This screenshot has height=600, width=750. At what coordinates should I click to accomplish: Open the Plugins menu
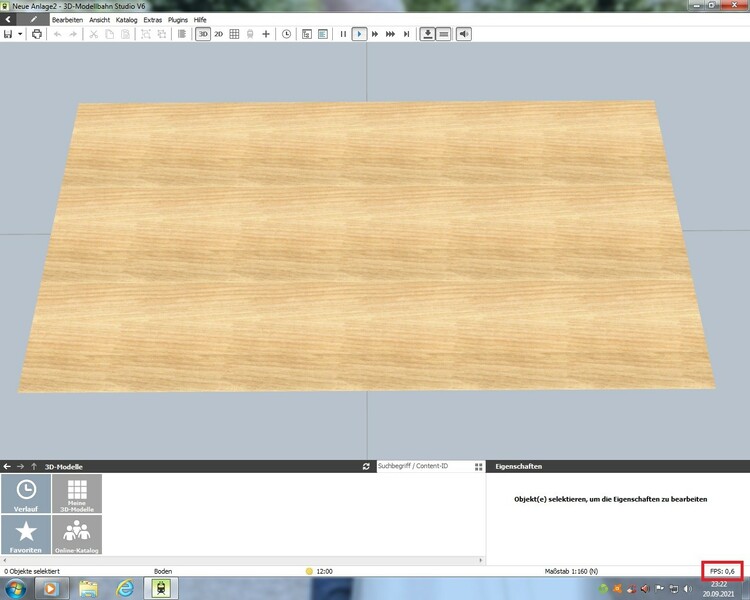click(177, 20)
